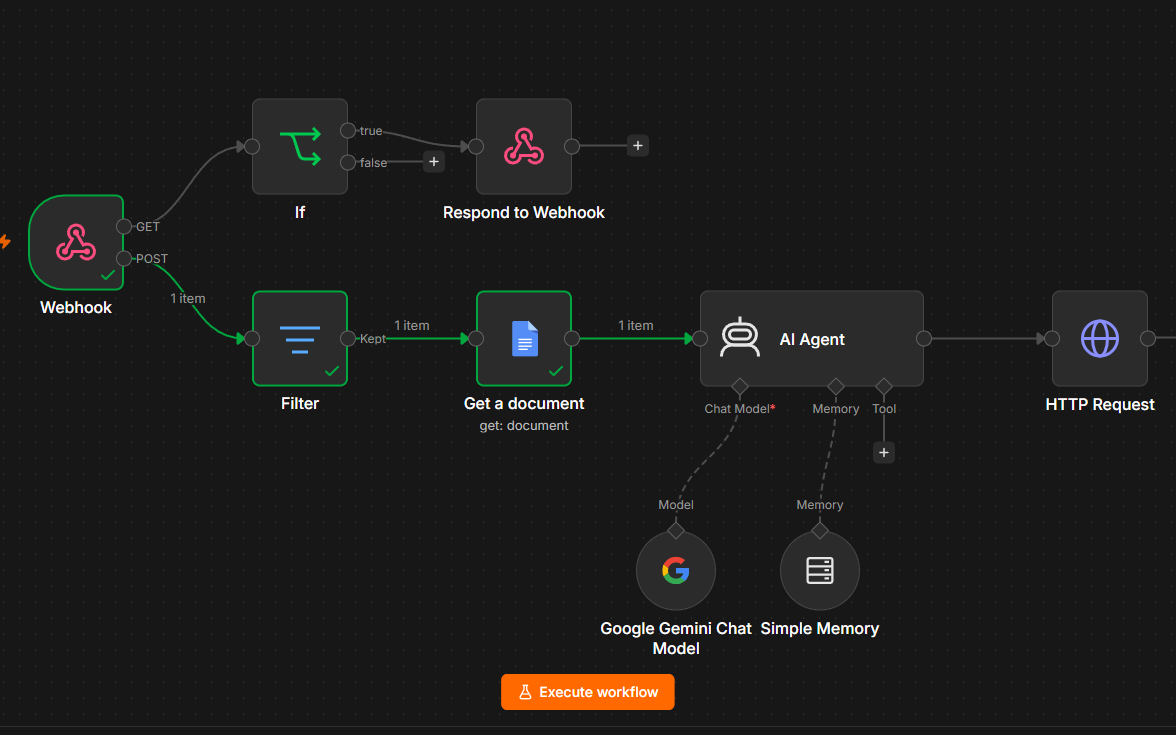Image resolution: width=1176 pixels, height=735 pixels.
Task: Click the AI Agent output connector
Action: tap(924, 338)
